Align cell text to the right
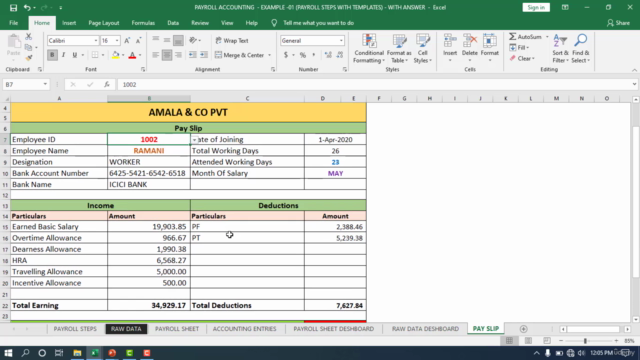 tap(178, 55)
